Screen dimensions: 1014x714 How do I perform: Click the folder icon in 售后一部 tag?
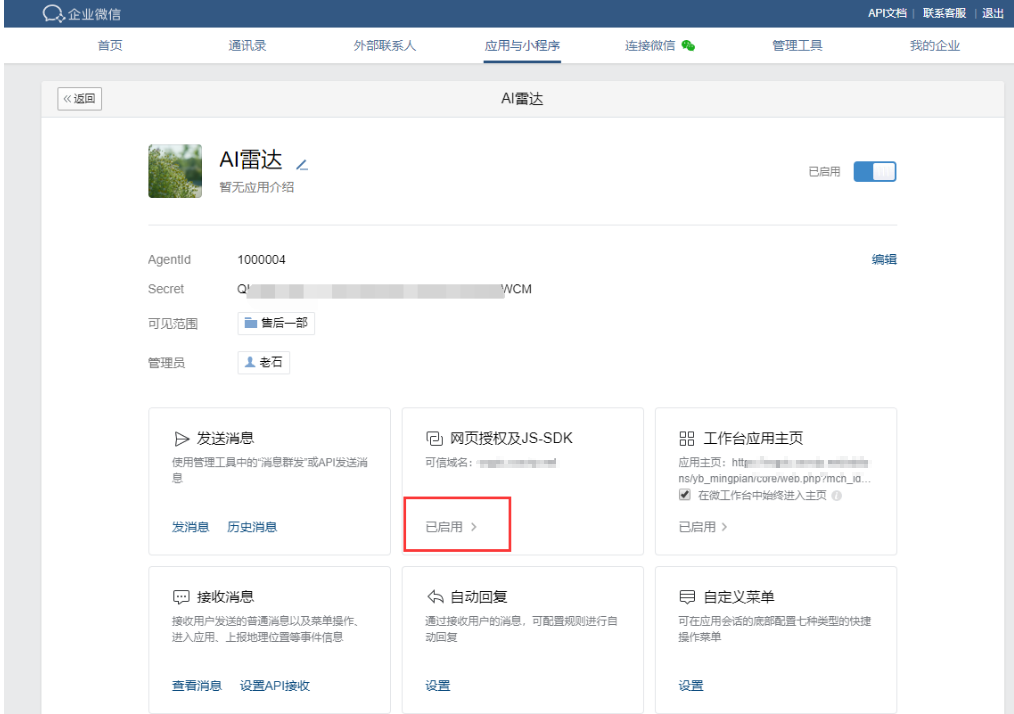click(x=251, y=323)
